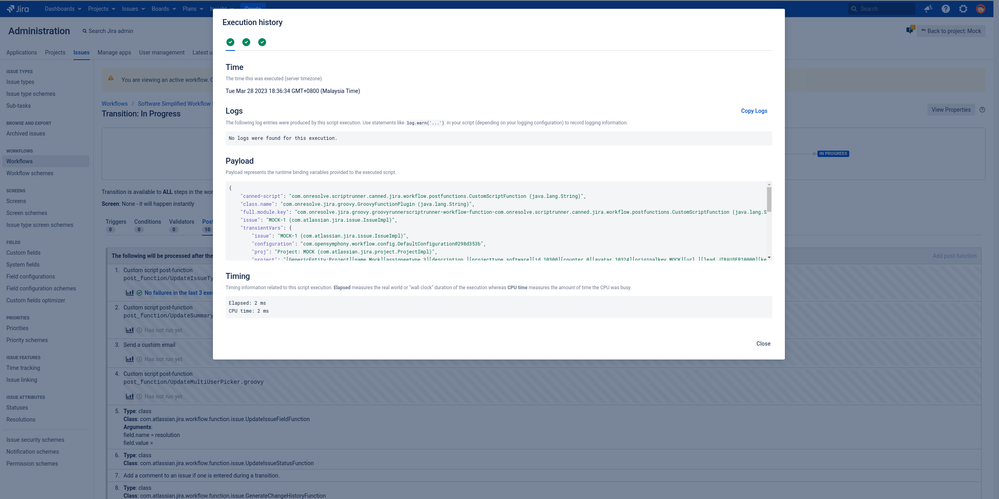Viewport: 999px width, 499px height.
Task: Expand the Issues menu in the top bar
Action: pos(133,9)
